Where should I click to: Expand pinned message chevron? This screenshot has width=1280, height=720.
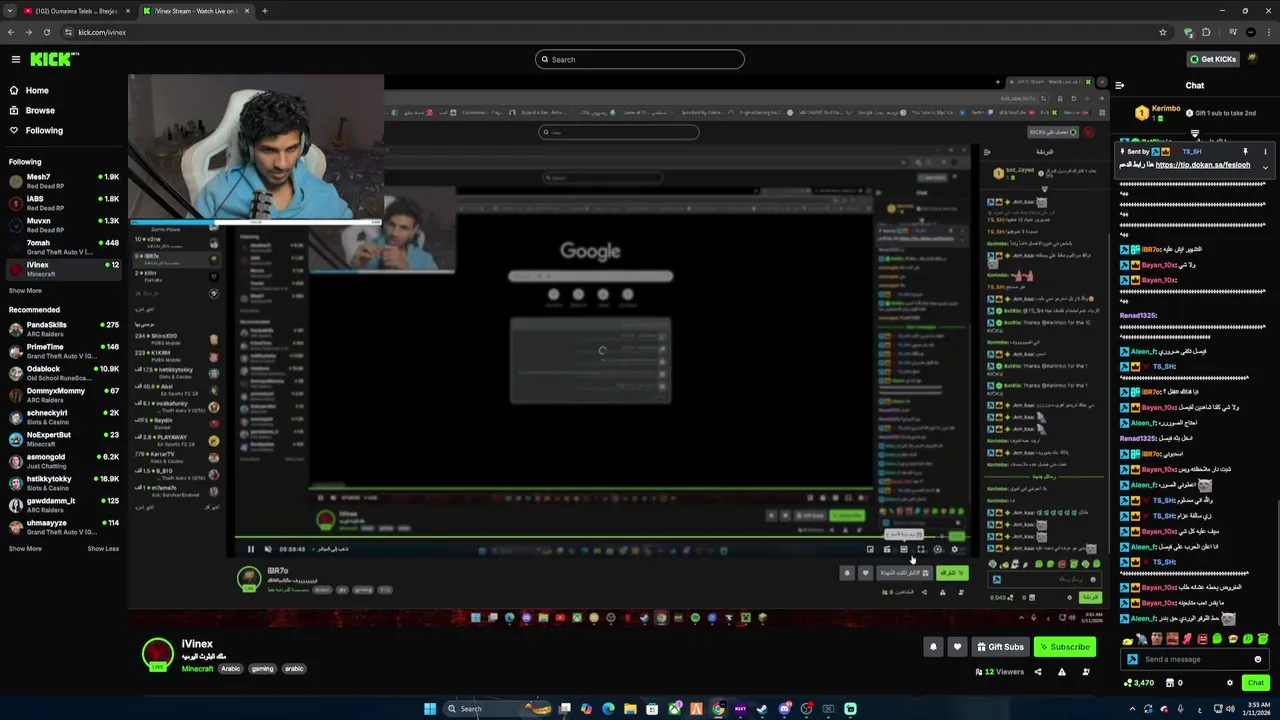coord(1265,167)
